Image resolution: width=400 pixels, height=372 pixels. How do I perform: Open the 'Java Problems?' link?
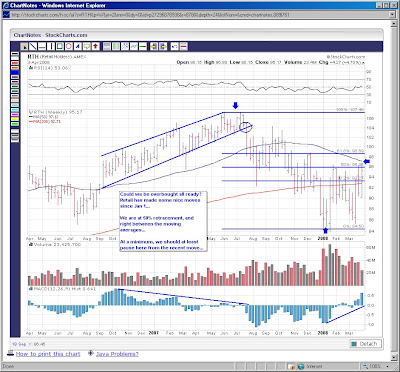(117, 354)
